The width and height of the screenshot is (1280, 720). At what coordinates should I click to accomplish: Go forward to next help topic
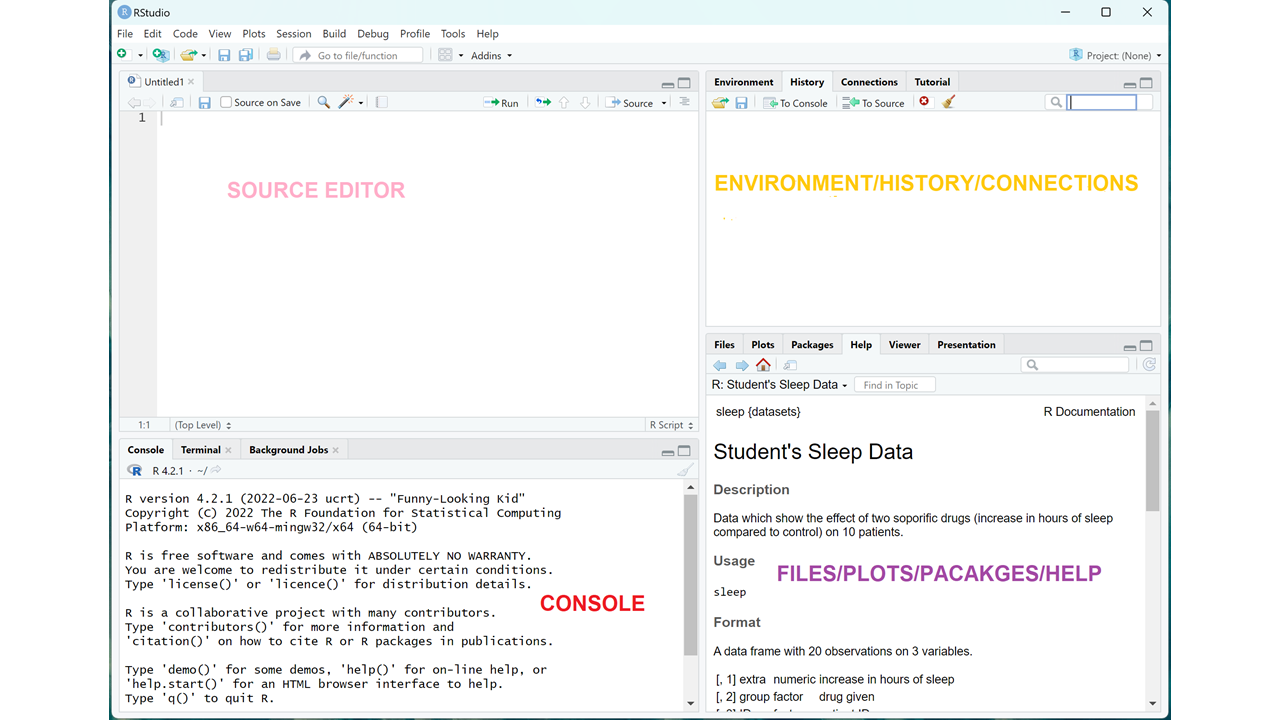742,365
